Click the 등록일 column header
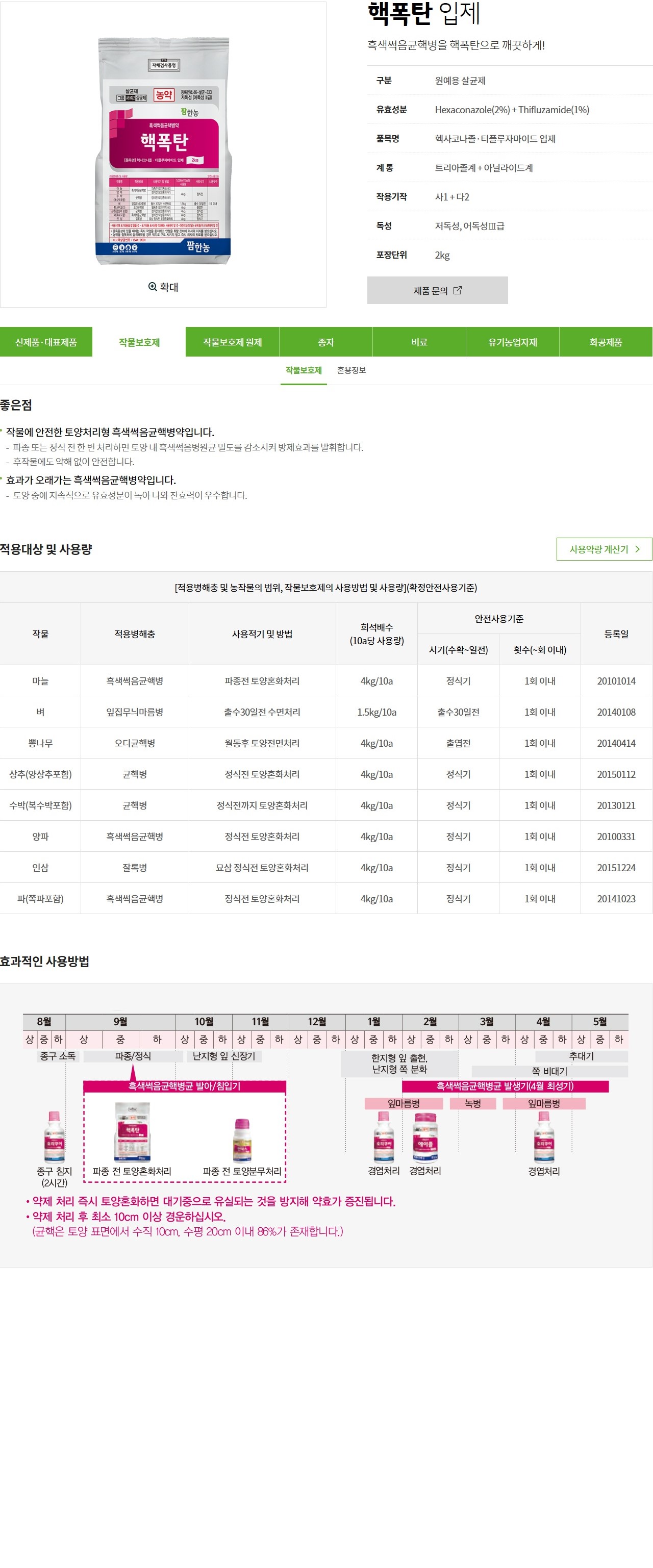This screenshot has height=1568, width=653. (616, 634)
